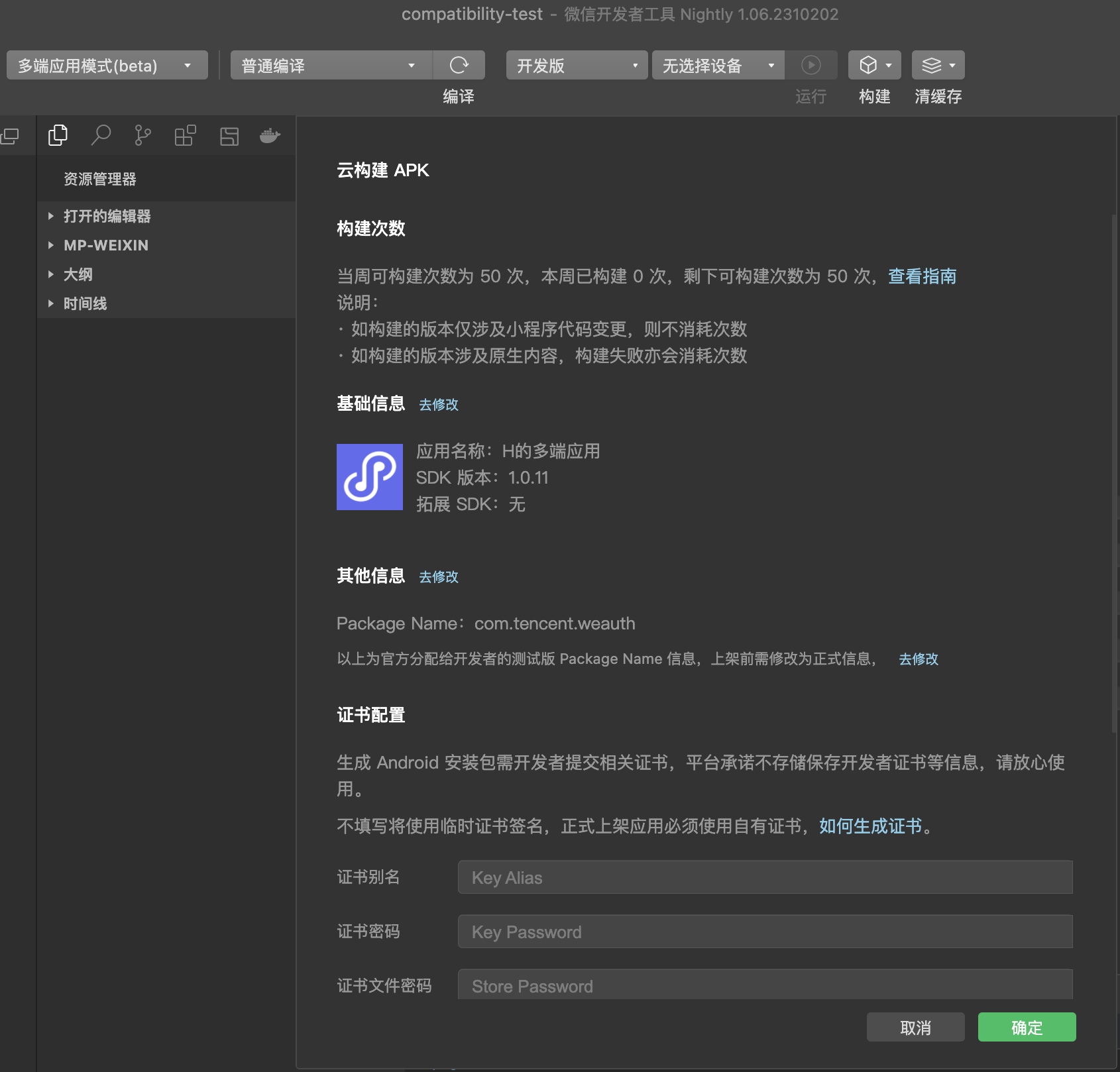
Task: Open the 多端应用模式(beta) dropdown
Action: (x=107, y=65)
